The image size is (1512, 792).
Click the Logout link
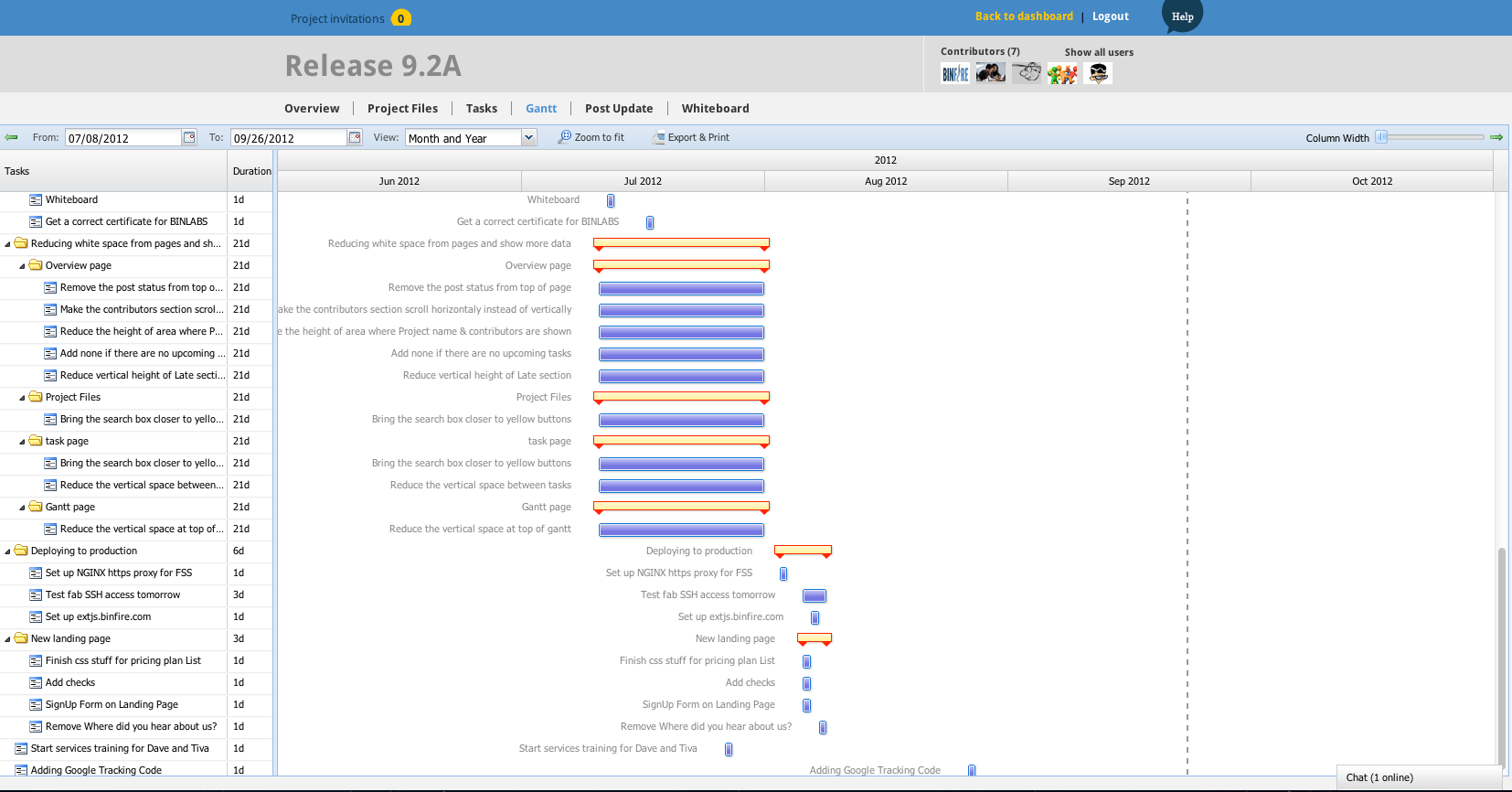tap(1110, 16)
